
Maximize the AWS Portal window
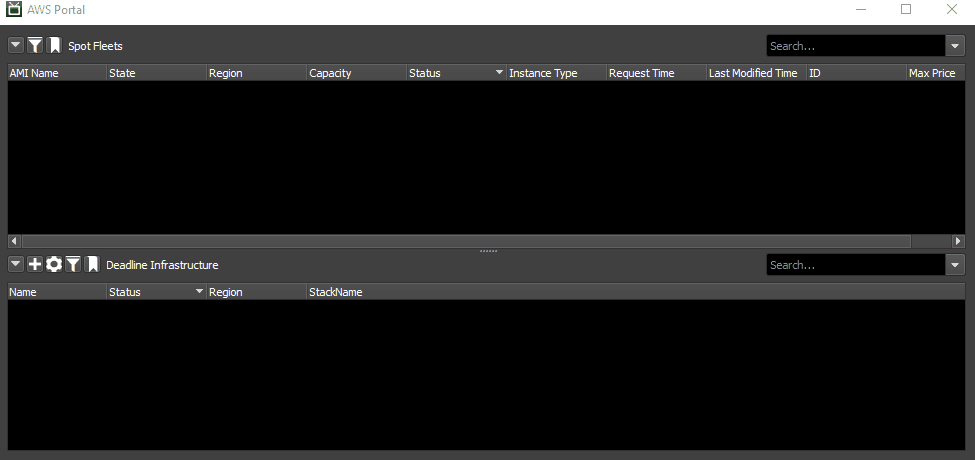click(906, 9)
